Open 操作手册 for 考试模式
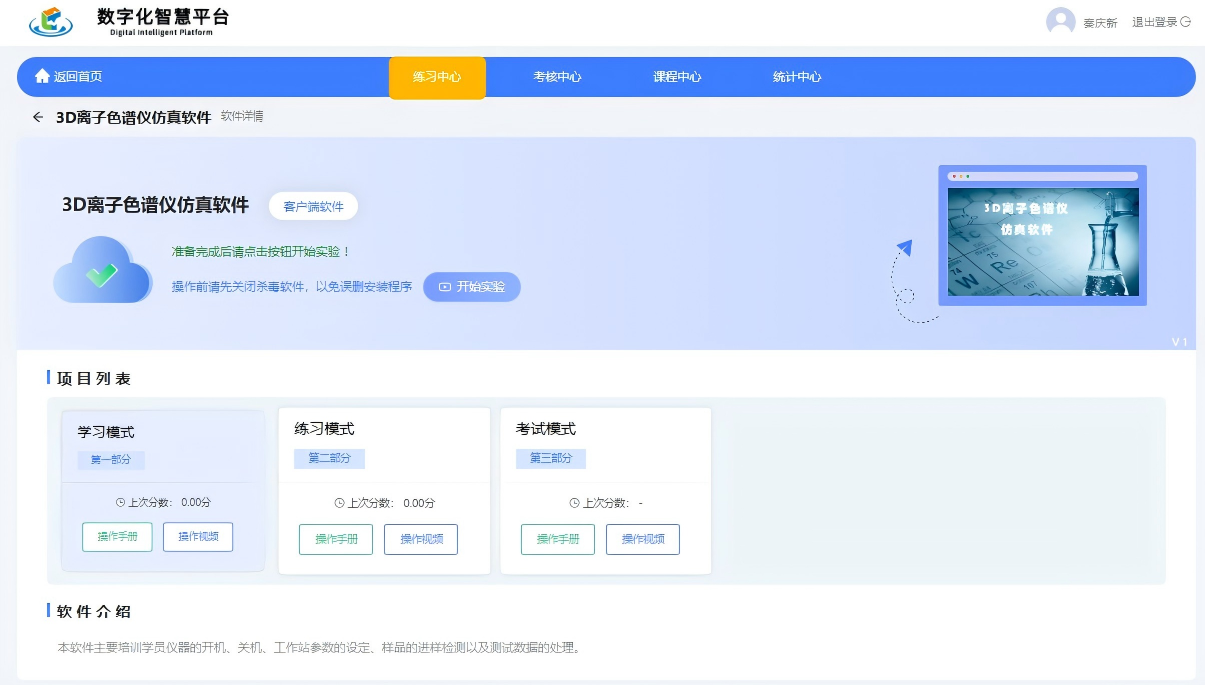Viewport: 1205px width, 685px height. [558, 539]
